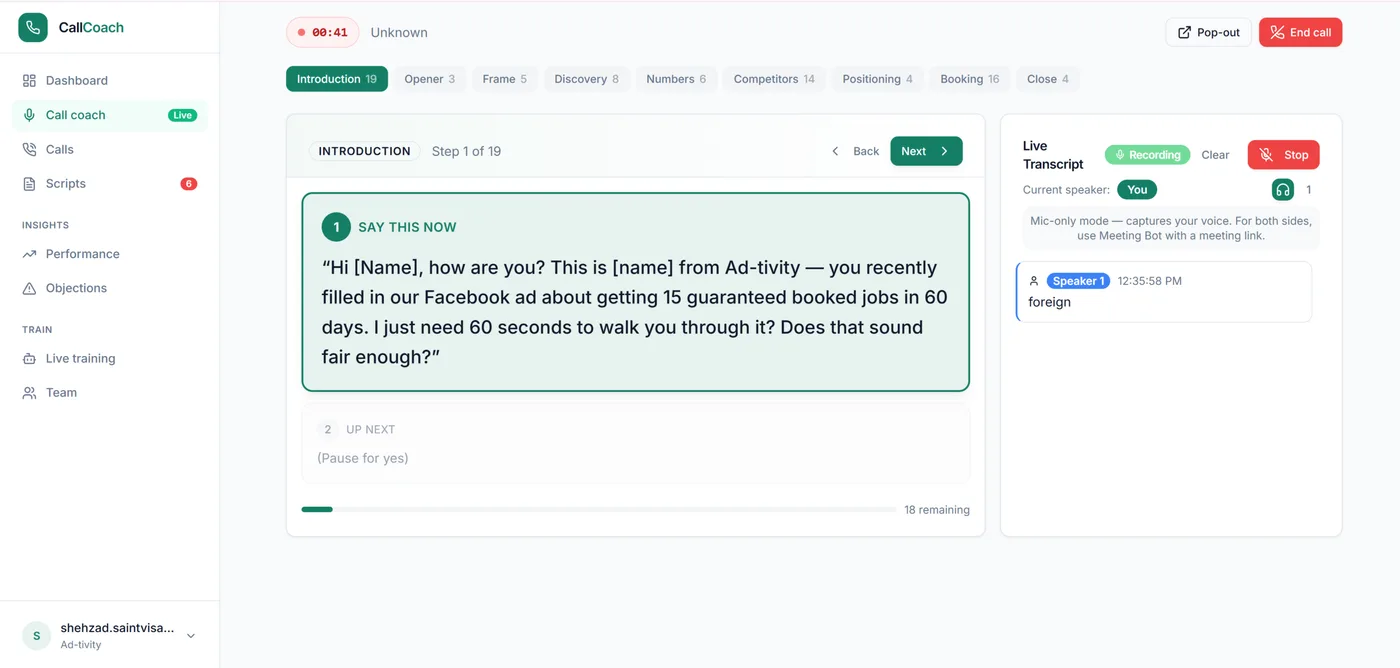Toggle current speaker You pill
The image size is (1400, 668).
click(1137, 189)
